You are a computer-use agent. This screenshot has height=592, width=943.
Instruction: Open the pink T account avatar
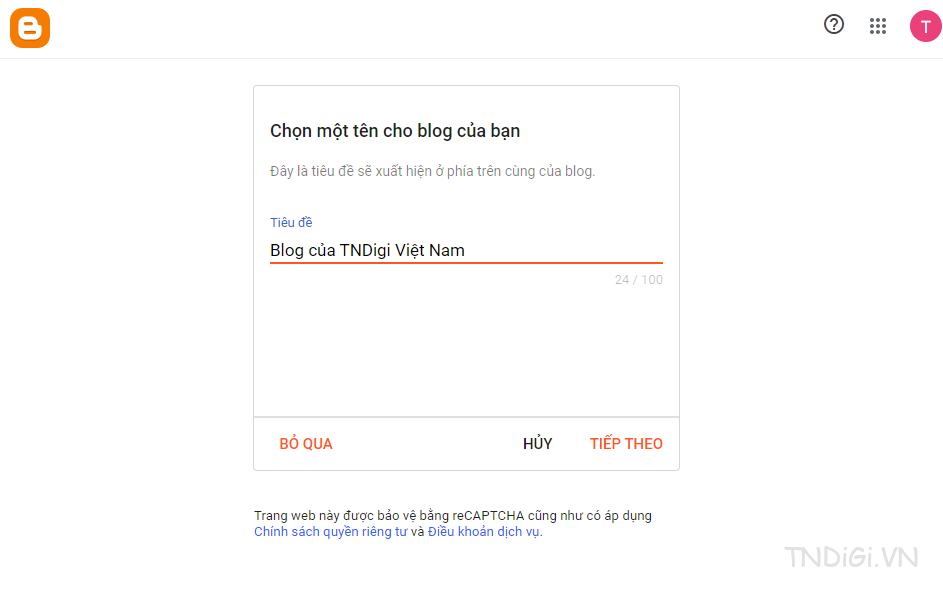(925, 26)
